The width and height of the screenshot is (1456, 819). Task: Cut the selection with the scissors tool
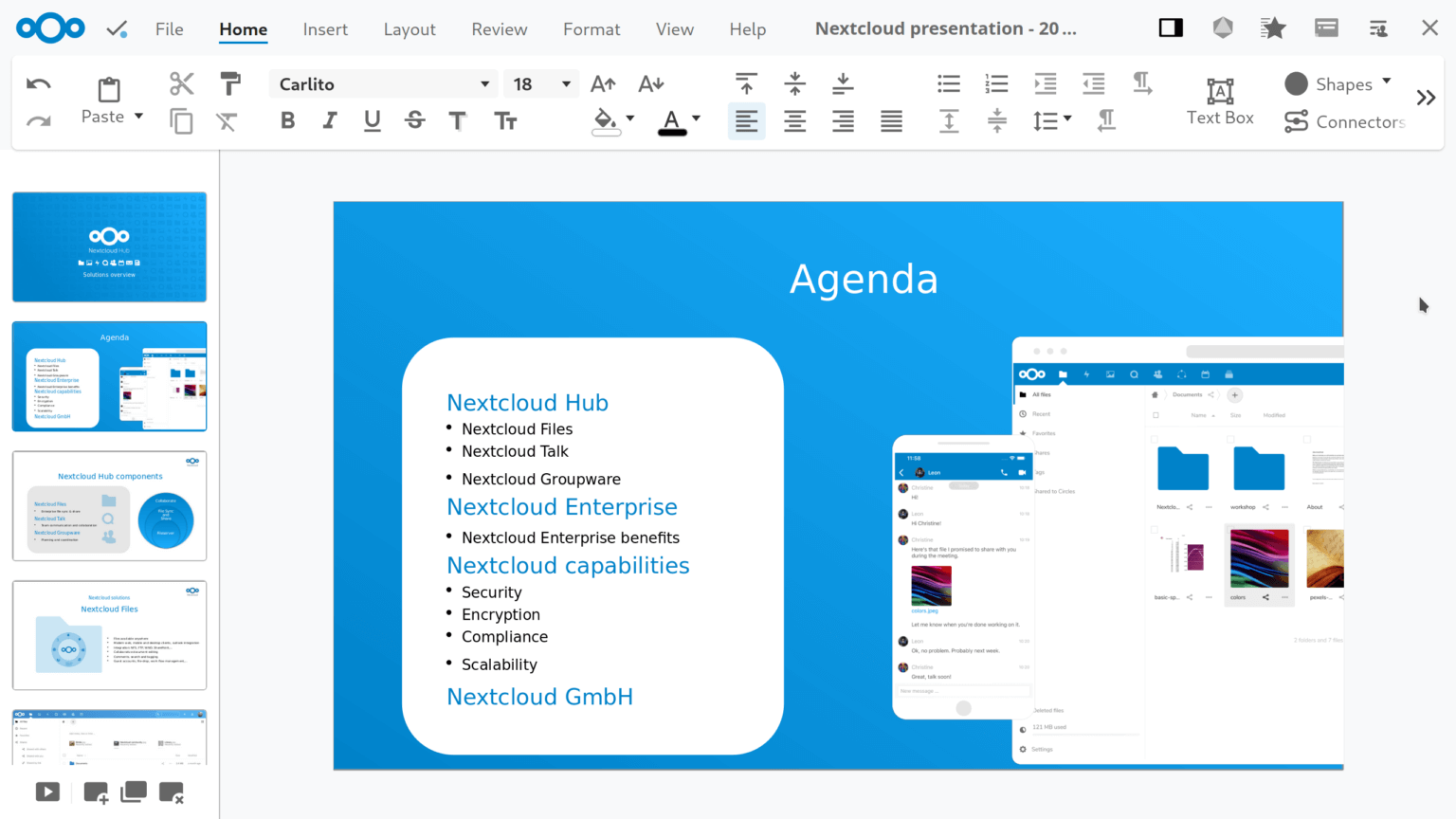click(x=181, y=83)
